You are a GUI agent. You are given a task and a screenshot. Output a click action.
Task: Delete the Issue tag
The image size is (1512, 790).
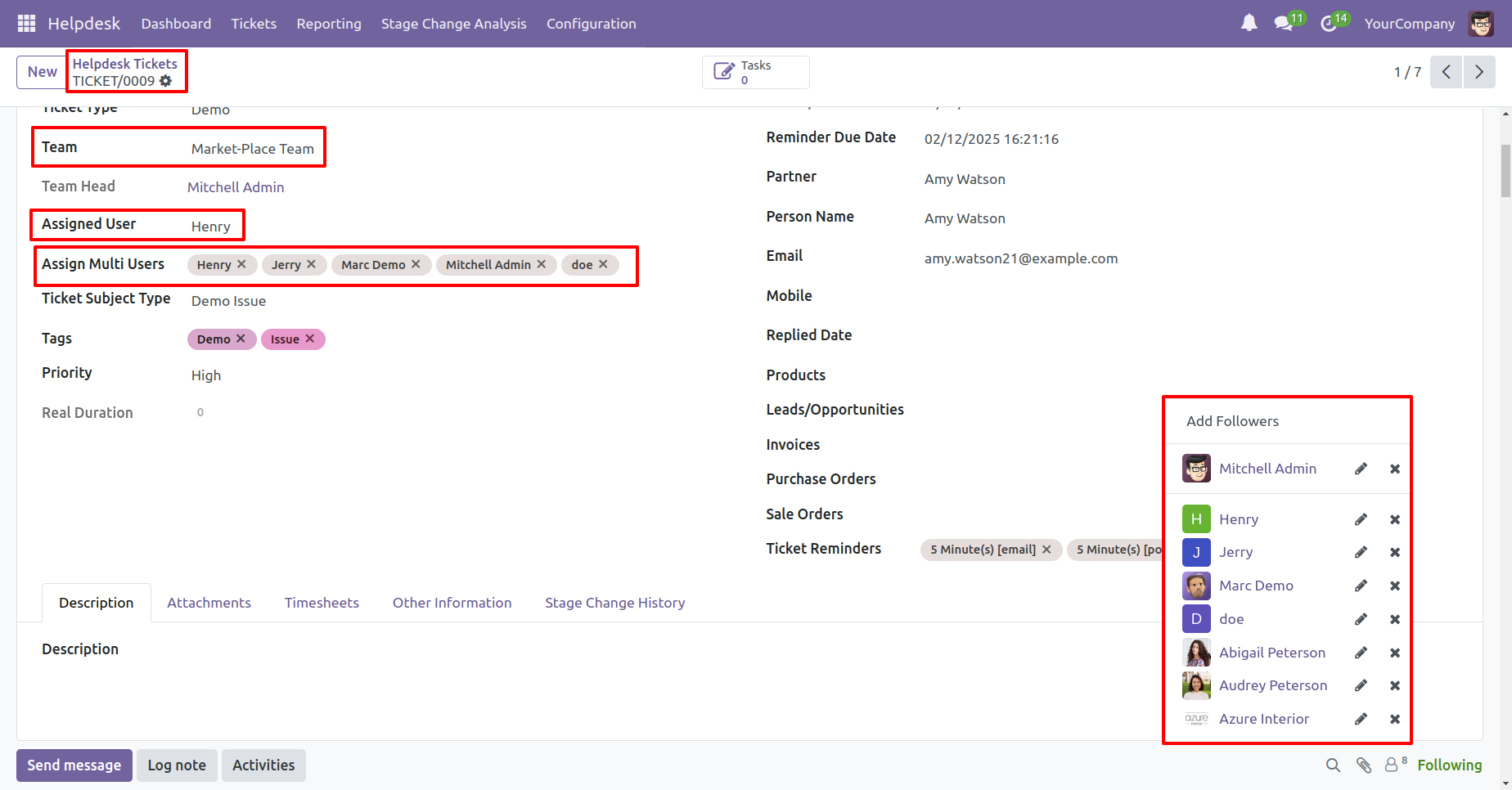tap(310, 339)
